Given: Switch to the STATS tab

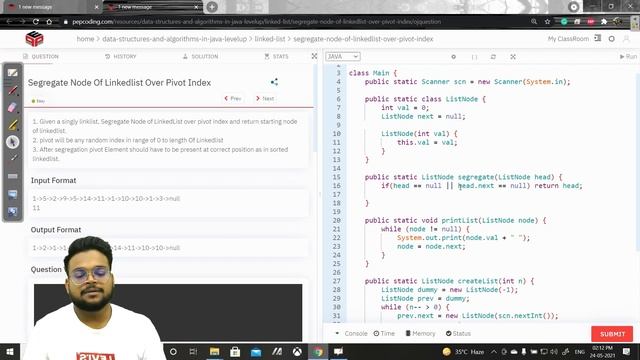Looking at the screenshot, I should tap(276, 56).
